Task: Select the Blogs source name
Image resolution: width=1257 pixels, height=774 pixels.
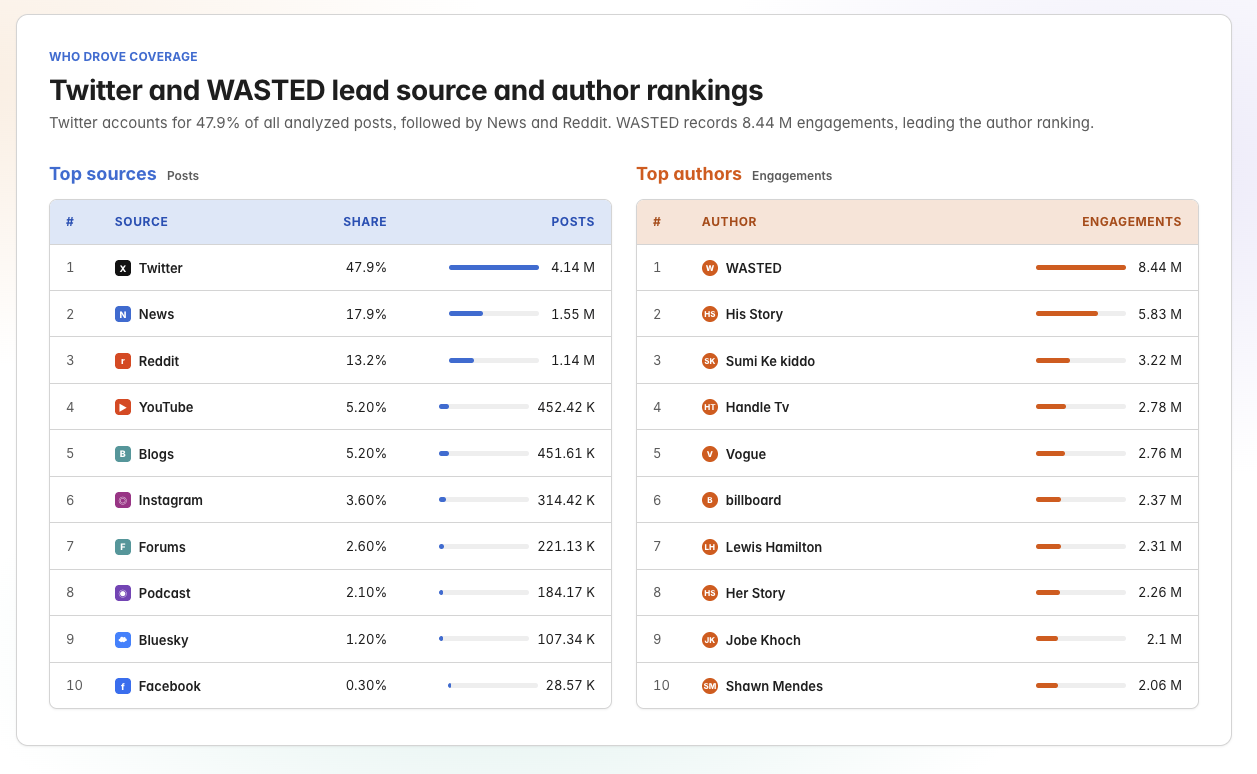Action: pos(156,454)
